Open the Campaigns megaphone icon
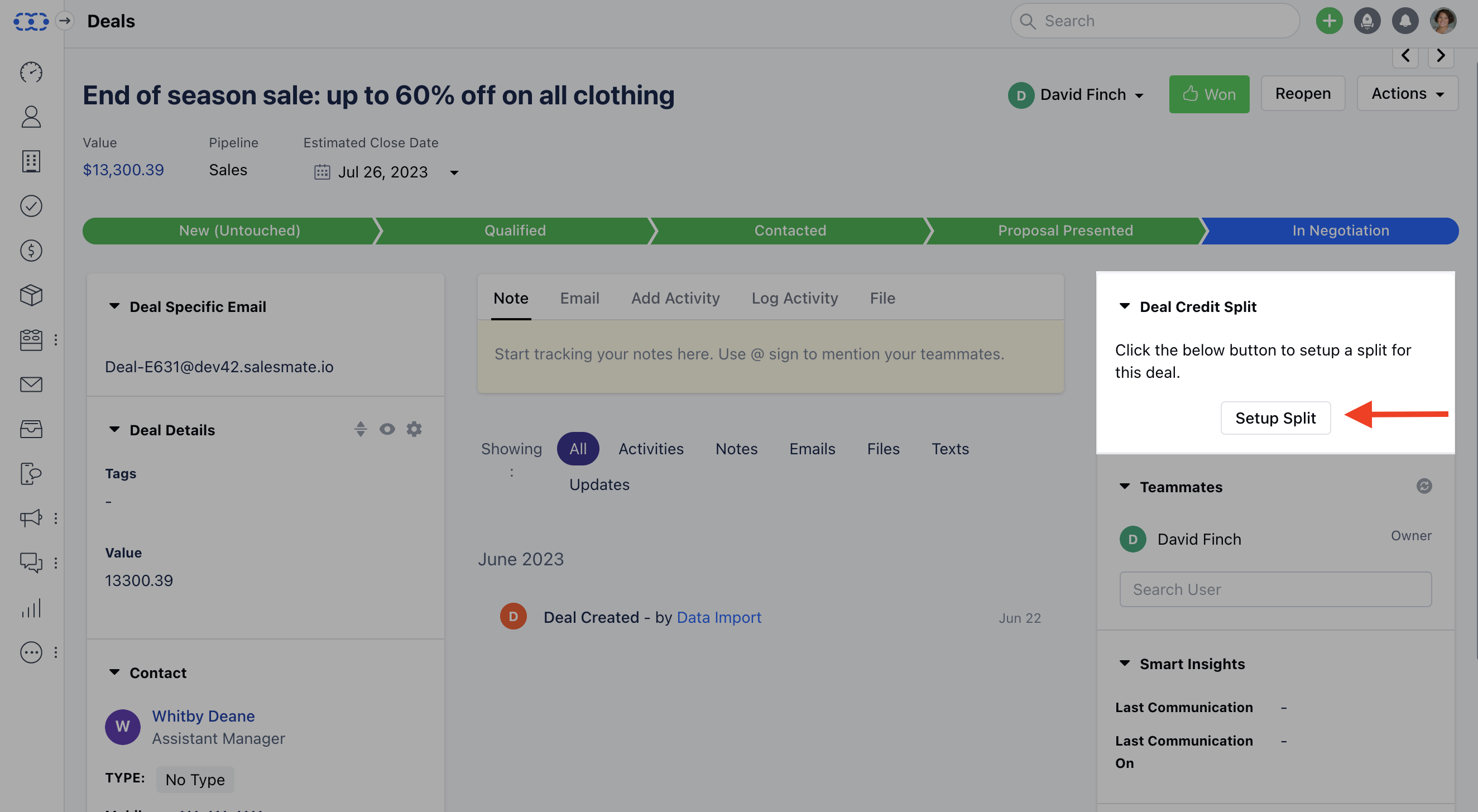 coord(31,518)
